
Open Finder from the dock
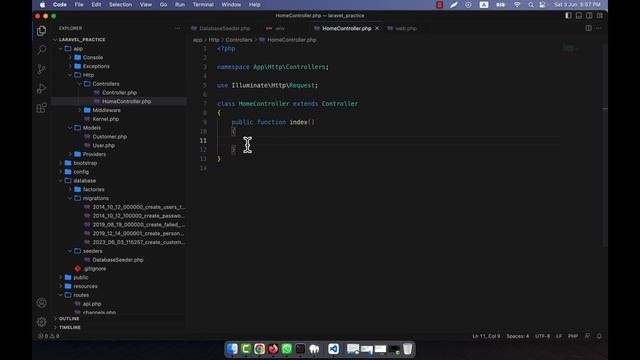pos(232,349)
